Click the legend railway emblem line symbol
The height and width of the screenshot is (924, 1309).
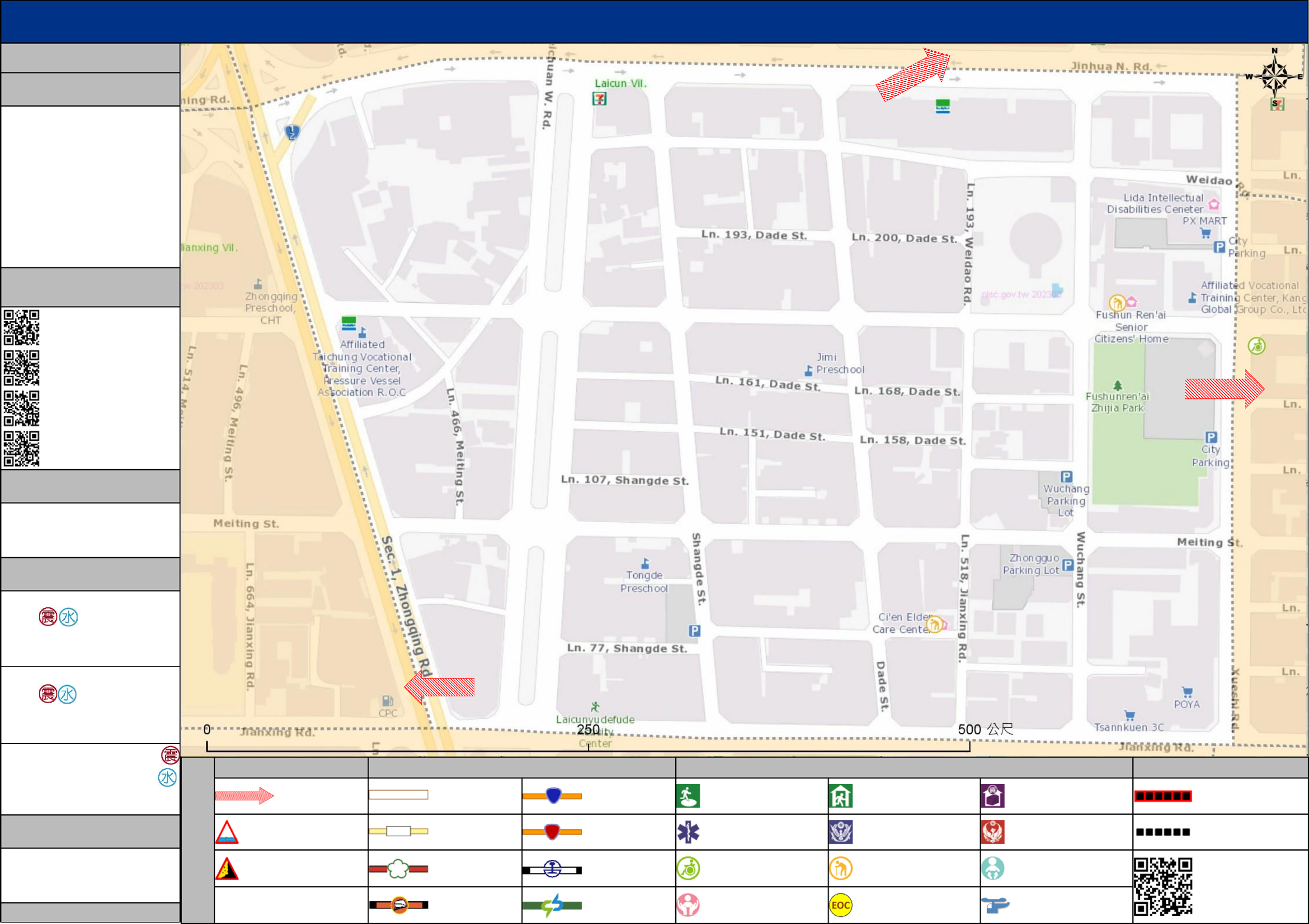[553, 870]
